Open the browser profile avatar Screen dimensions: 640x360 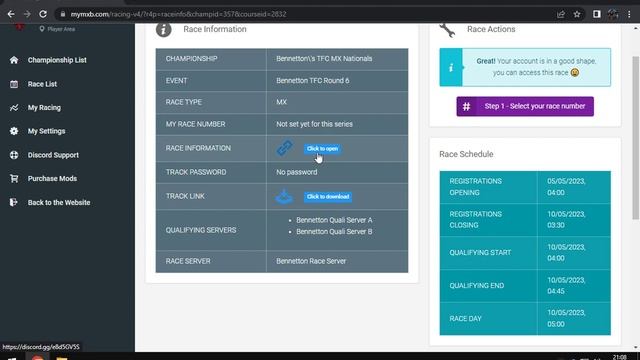tap(613, 14)
